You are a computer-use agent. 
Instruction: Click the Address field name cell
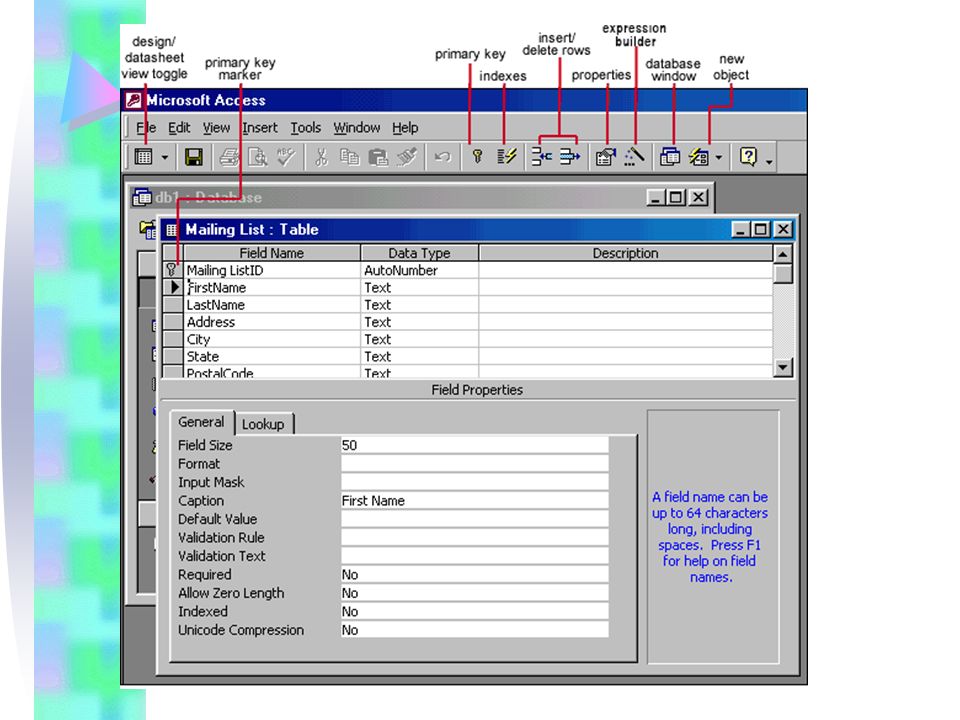(272, 322)
